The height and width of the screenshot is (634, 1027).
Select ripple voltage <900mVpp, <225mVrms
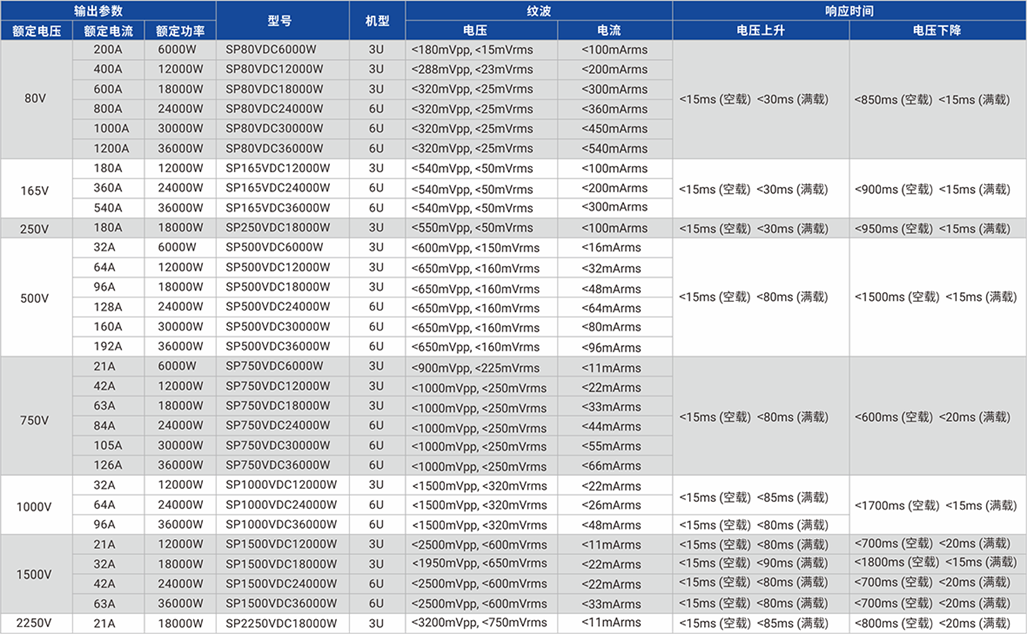(476, 367)
